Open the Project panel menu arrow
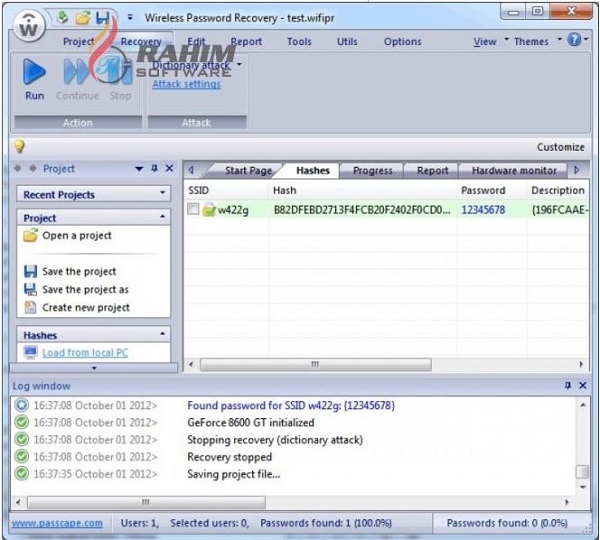Screen dimensions: 600x540 (139, 169)
